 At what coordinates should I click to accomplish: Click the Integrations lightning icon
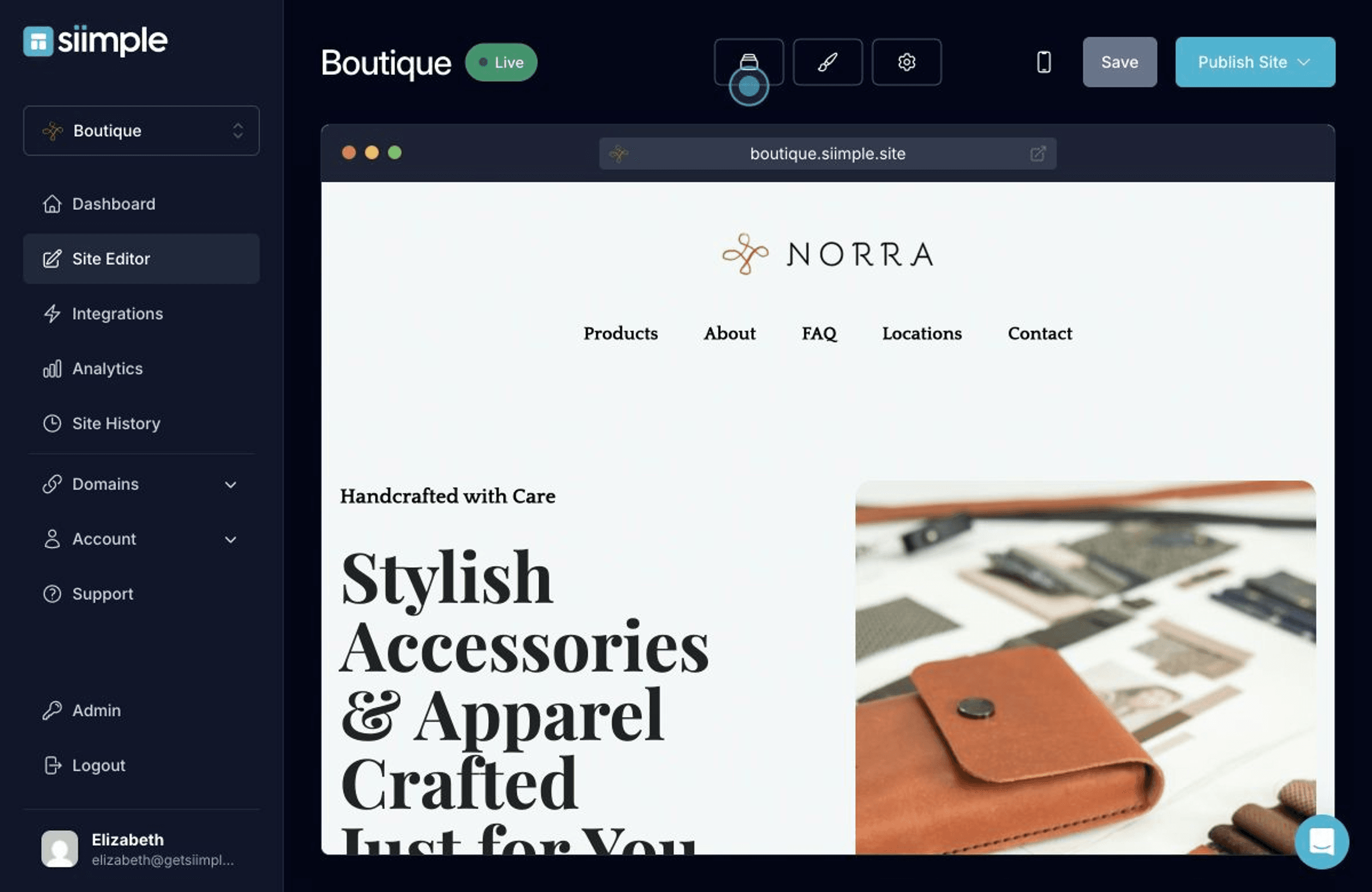[52, 313]
